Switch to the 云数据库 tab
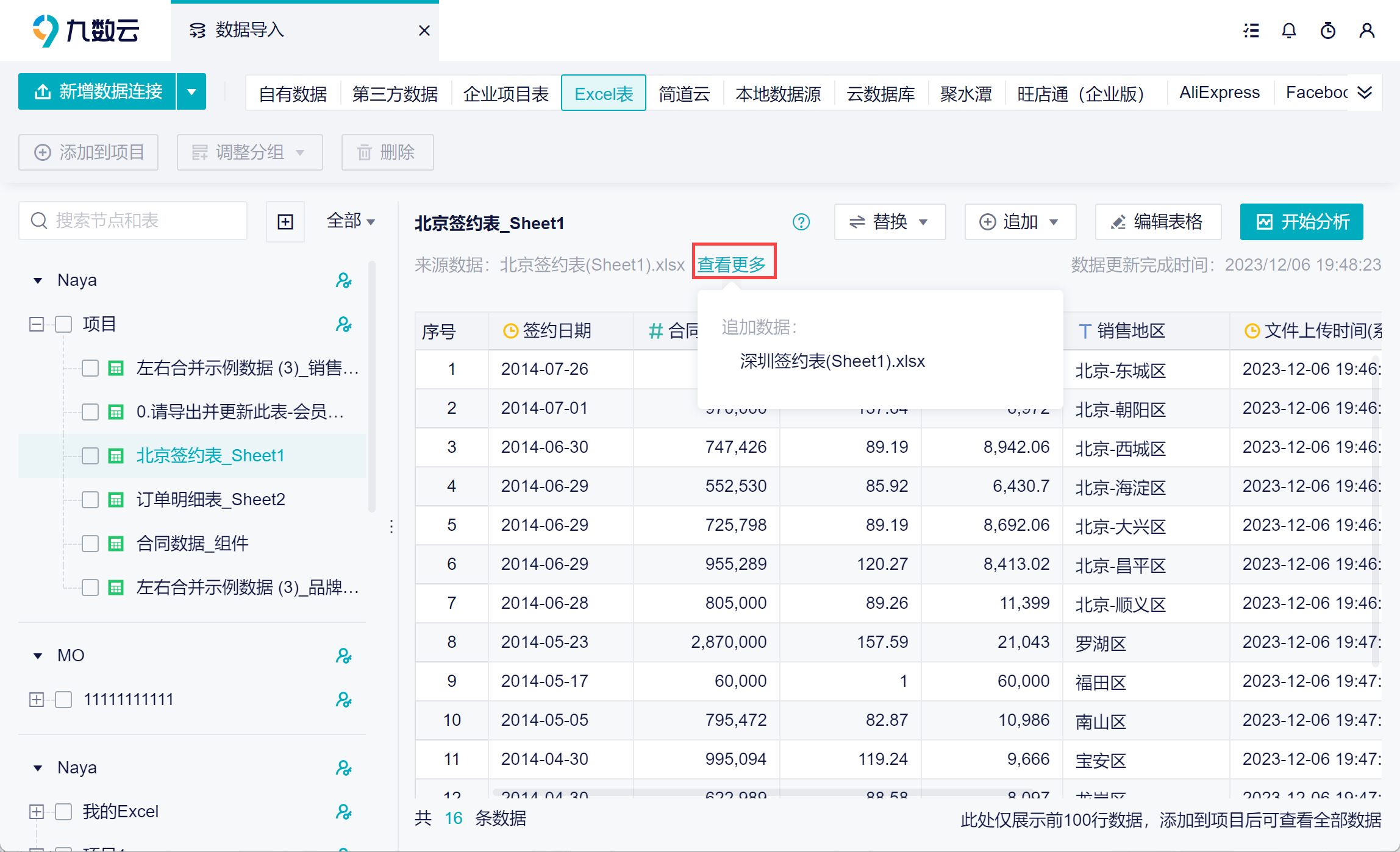The image size is (1400, 852). pos(880,93)
